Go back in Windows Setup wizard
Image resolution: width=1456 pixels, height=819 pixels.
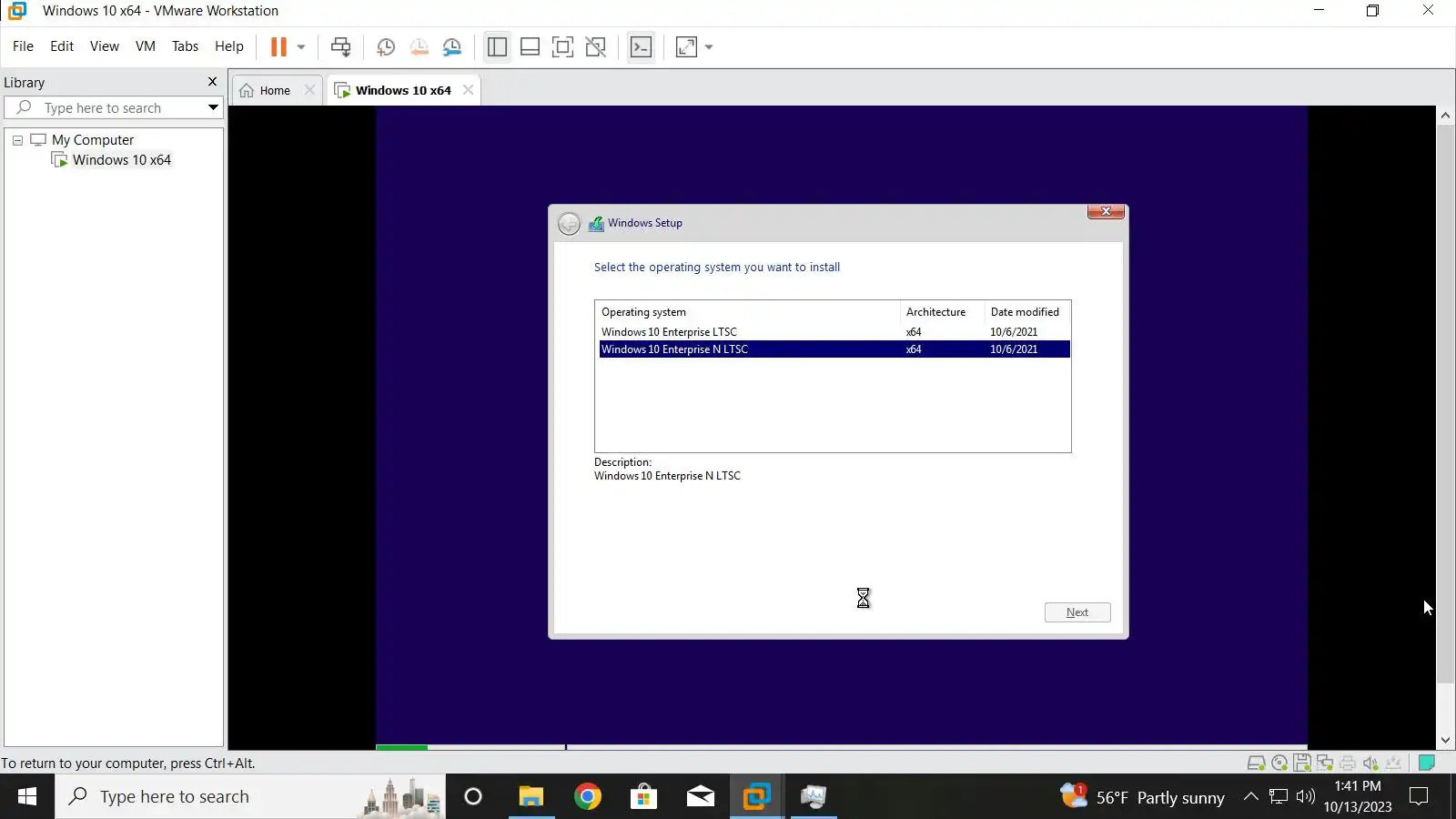coord(569,224)
